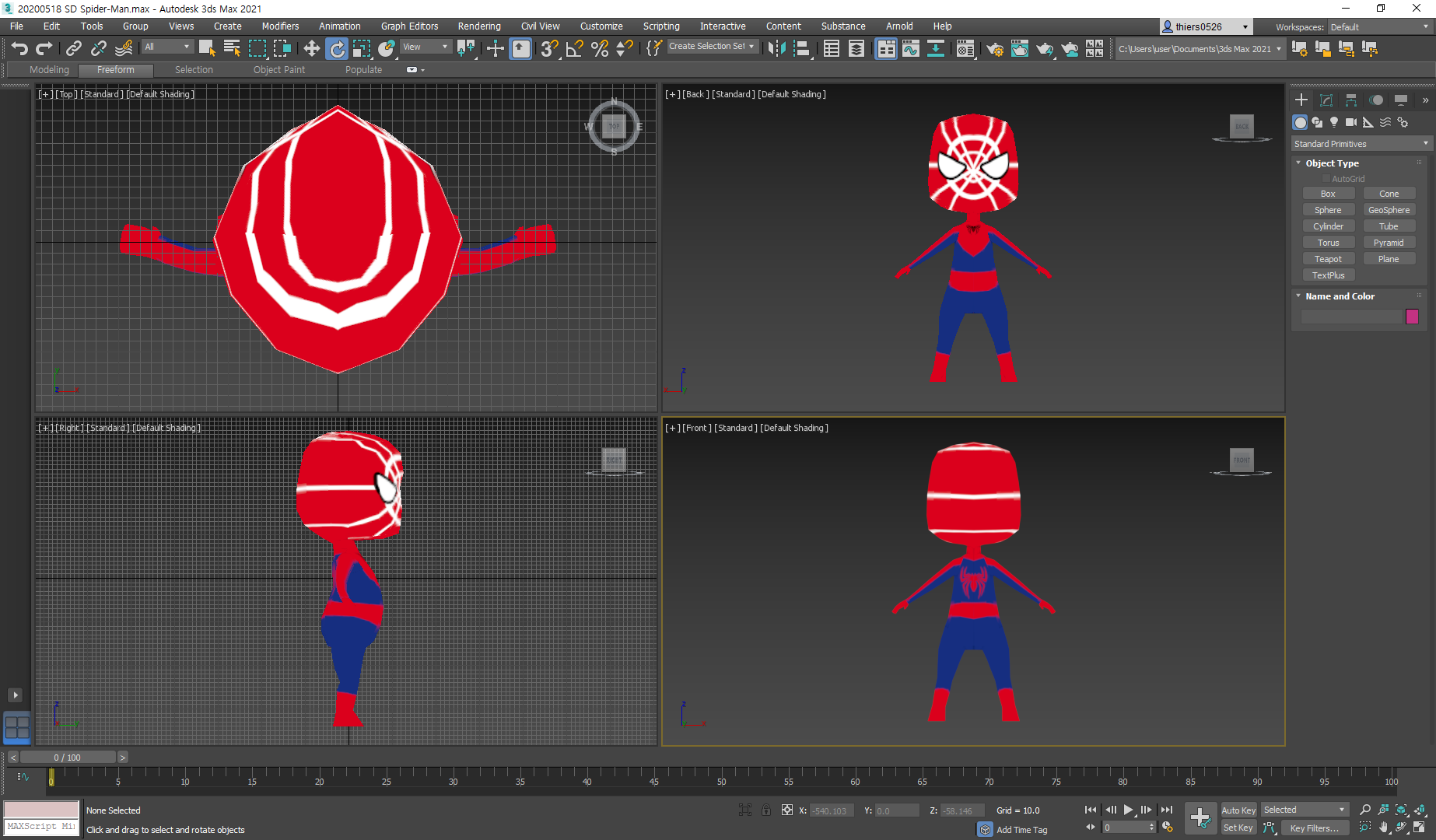Open the Modifiers menu
The width and height of the screenshot is (1436, 840).
[280, 26]
